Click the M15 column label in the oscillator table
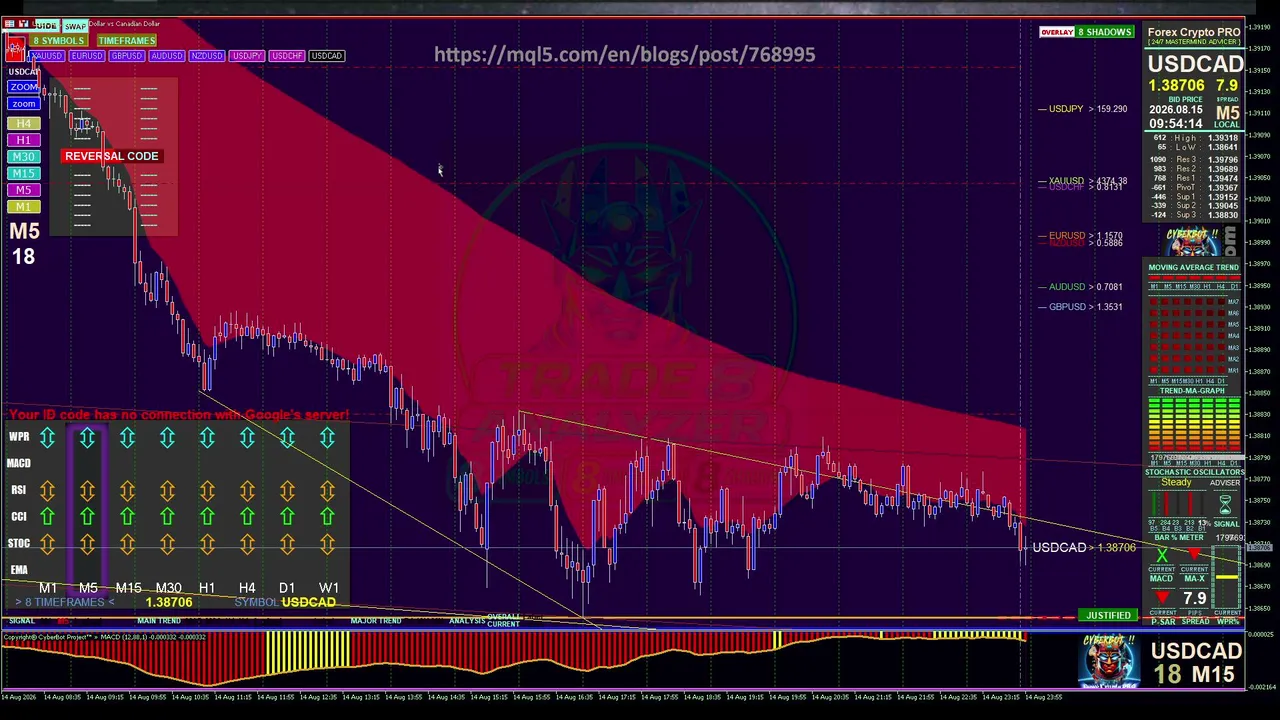This screenshot has height=720, width=1280. pyautogui.click(x=128, y=588)
